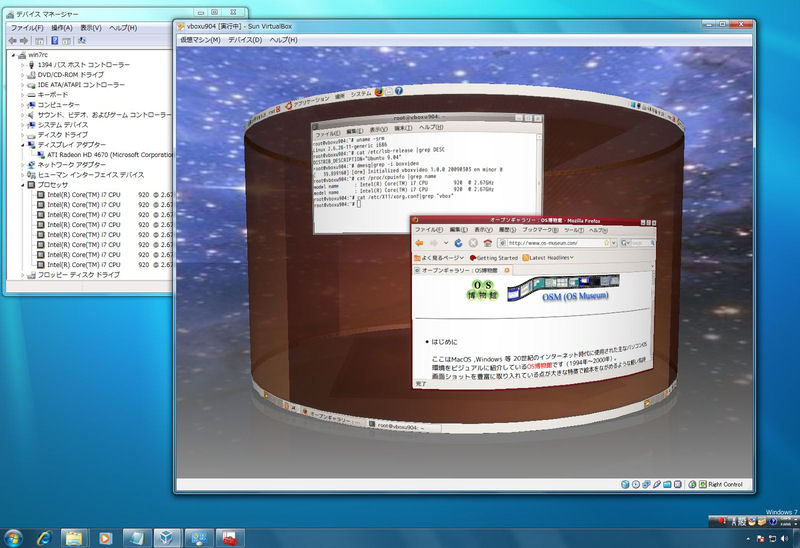Click Google search box in guest Firefox
The image size is (800, 548).
[x=638, y=243]
